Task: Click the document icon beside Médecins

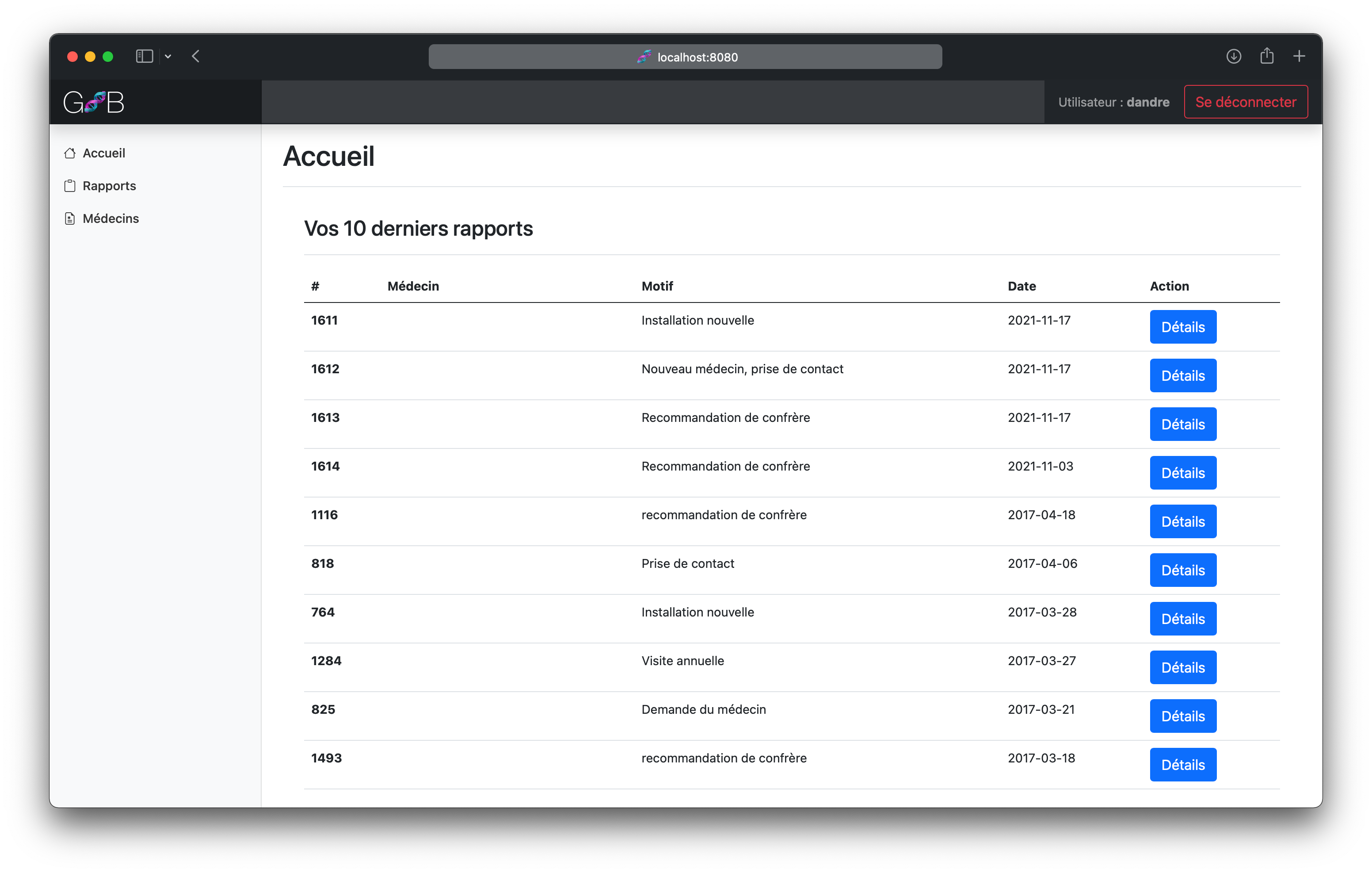Action: pyautogui.click(x=70, y=218)
